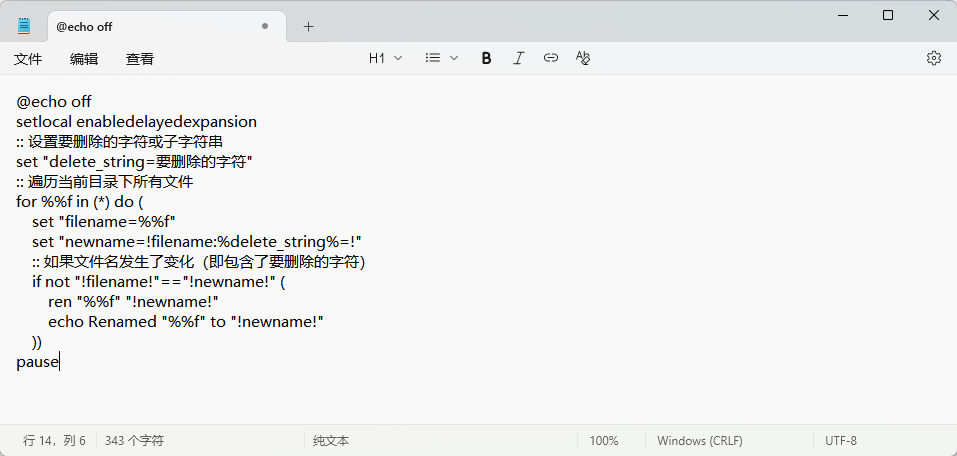
Task: Clear formatting with the Ab eraser icon
Action: click(x=583, y=58)
